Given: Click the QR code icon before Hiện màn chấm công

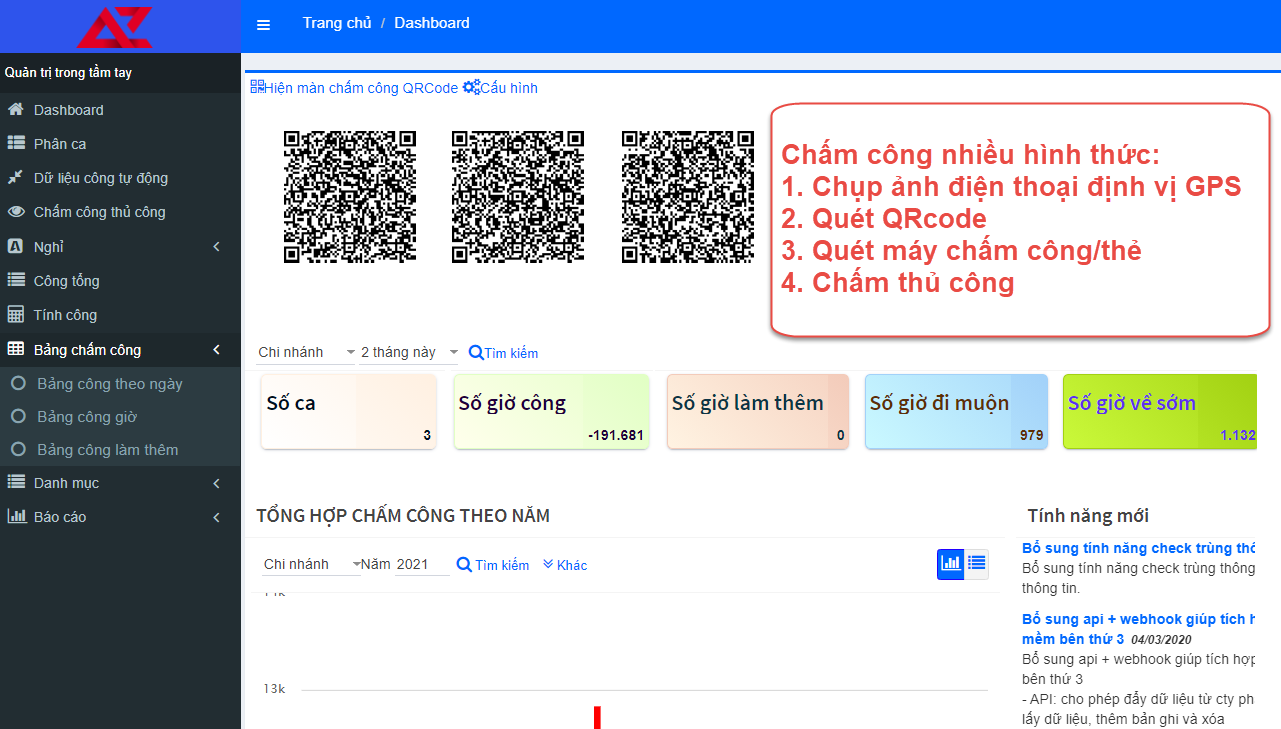Looking at the screenshot, I should pyautogui.click(x=257, y=87).
